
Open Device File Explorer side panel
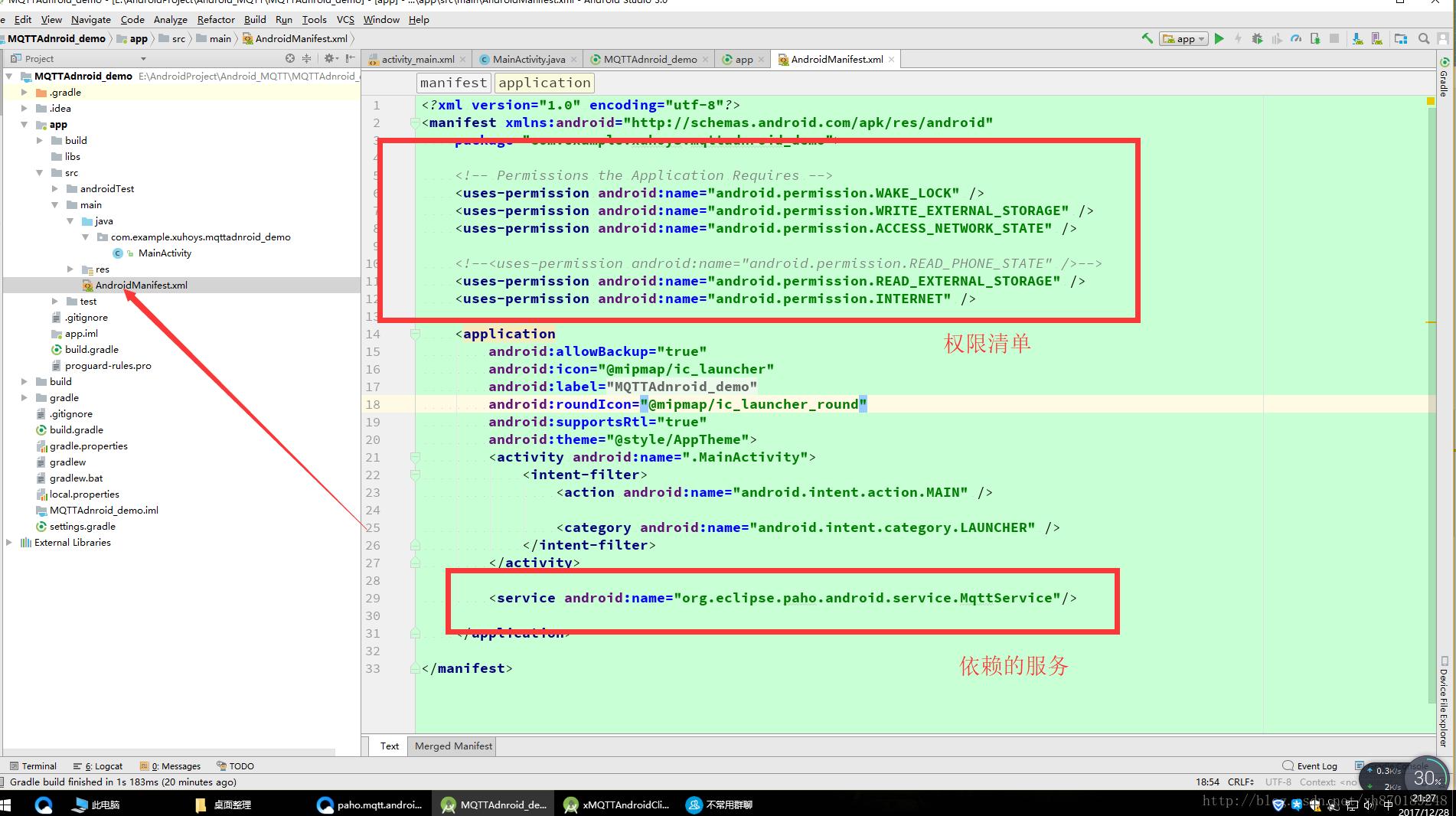coord(1444,700)
